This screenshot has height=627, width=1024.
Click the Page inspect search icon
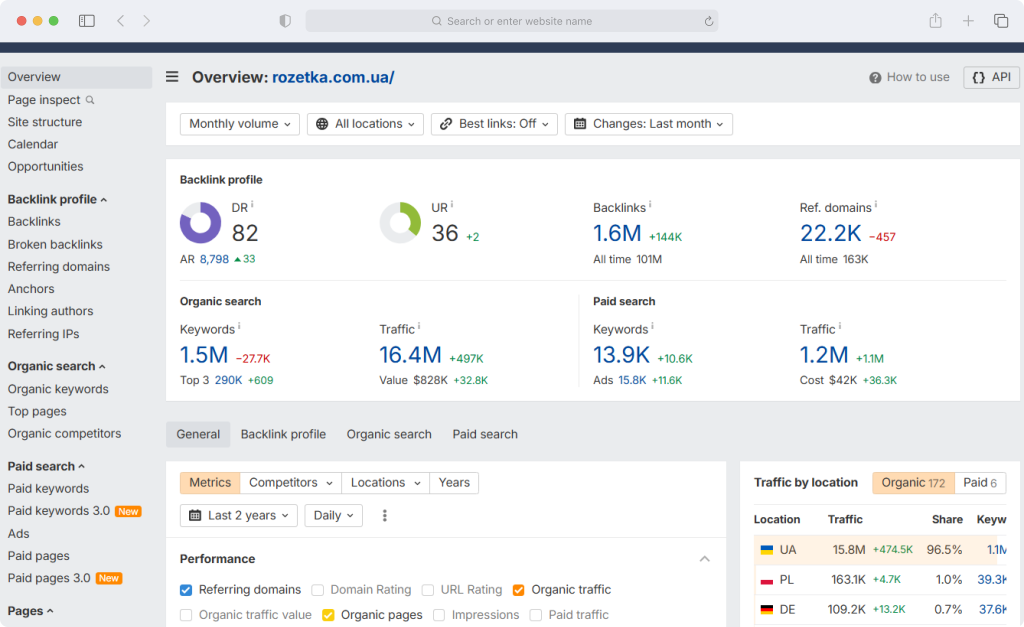(90, 100)
